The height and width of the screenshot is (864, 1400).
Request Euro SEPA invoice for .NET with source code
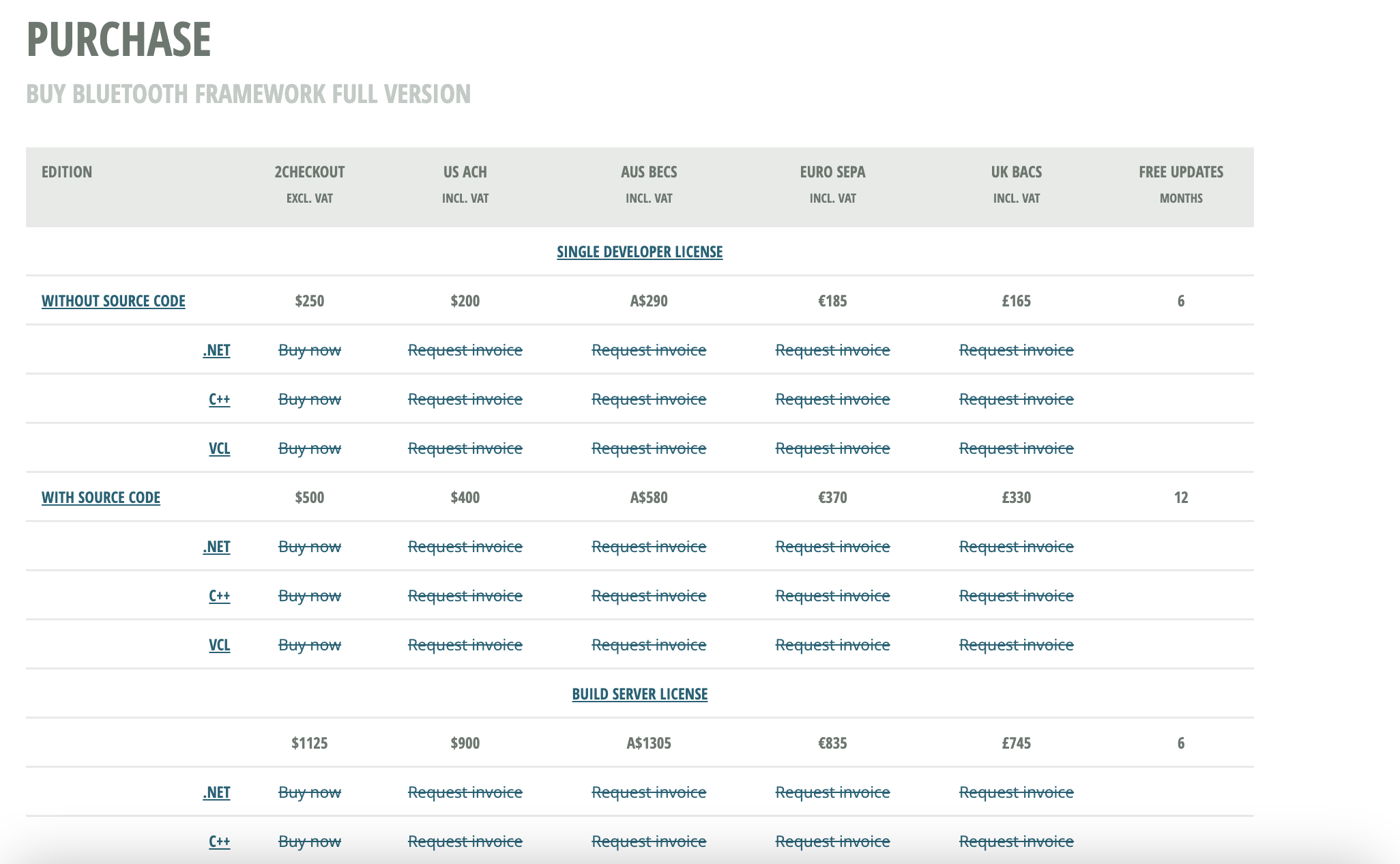click(832, 547)
